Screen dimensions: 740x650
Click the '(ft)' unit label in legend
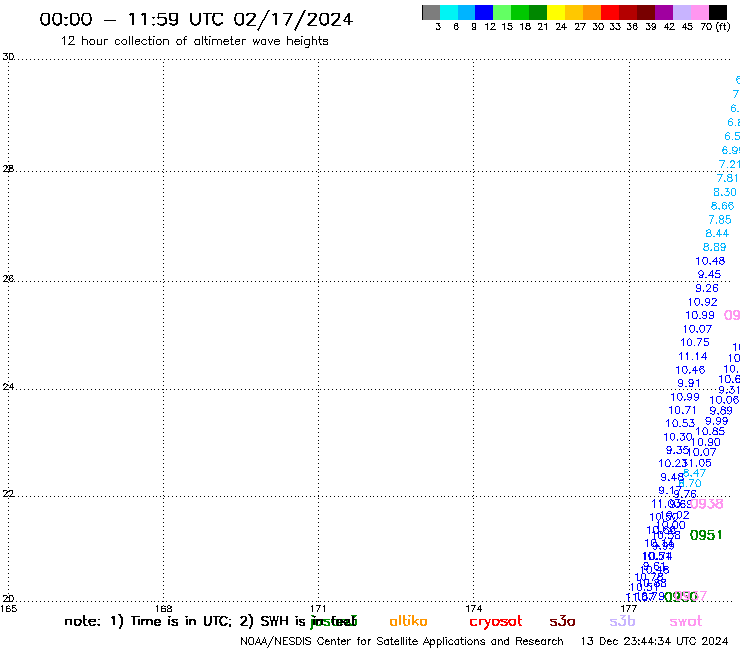[723, 26]
